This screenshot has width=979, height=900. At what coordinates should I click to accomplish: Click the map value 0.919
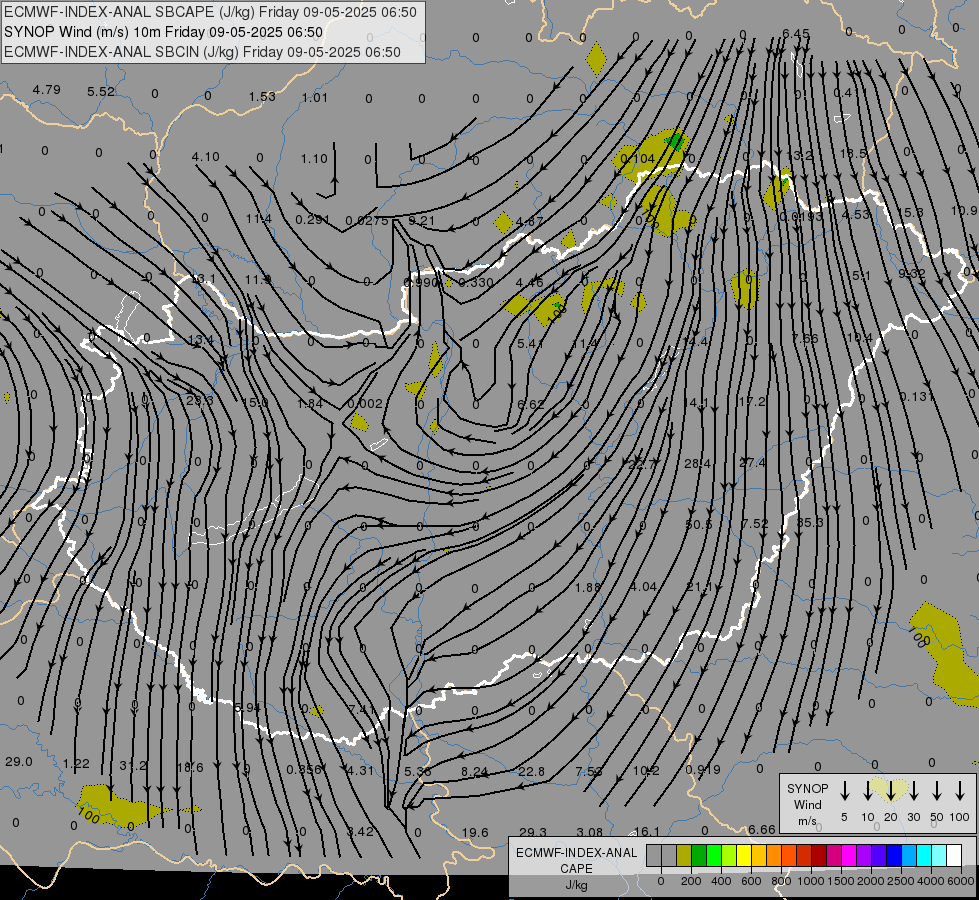[x=703, y=769]
